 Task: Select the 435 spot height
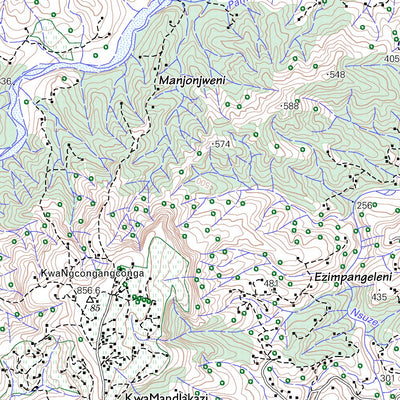click(380, 297)
